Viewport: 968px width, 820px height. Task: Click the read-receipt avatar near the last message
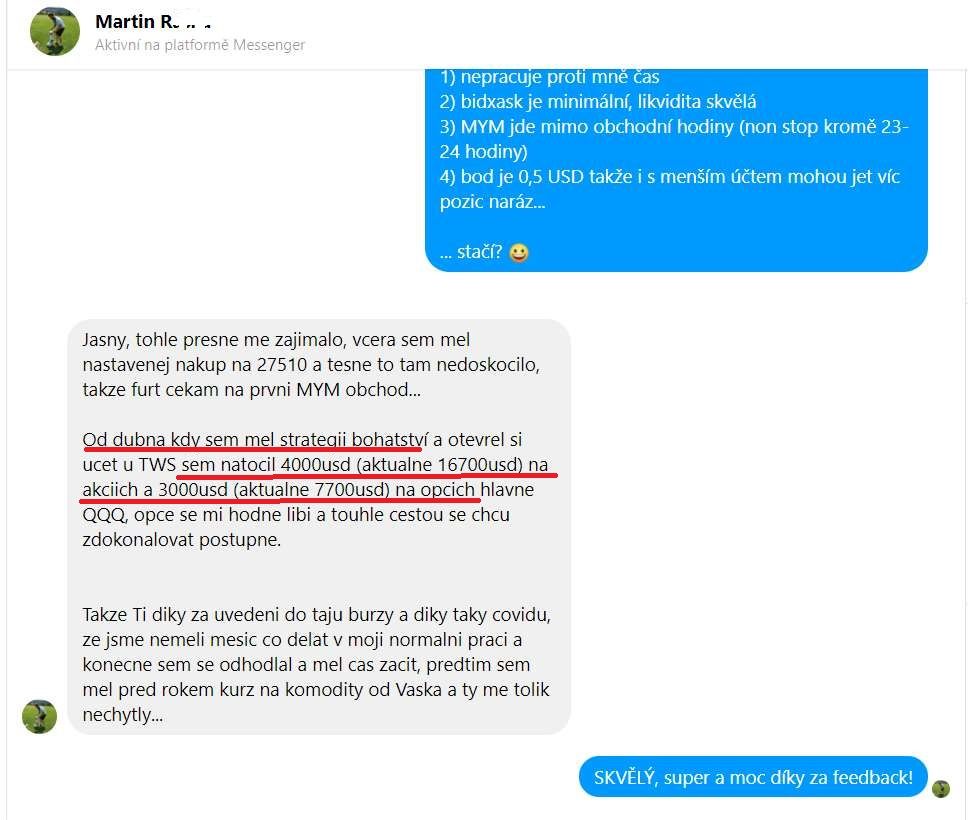coord(941,789)
